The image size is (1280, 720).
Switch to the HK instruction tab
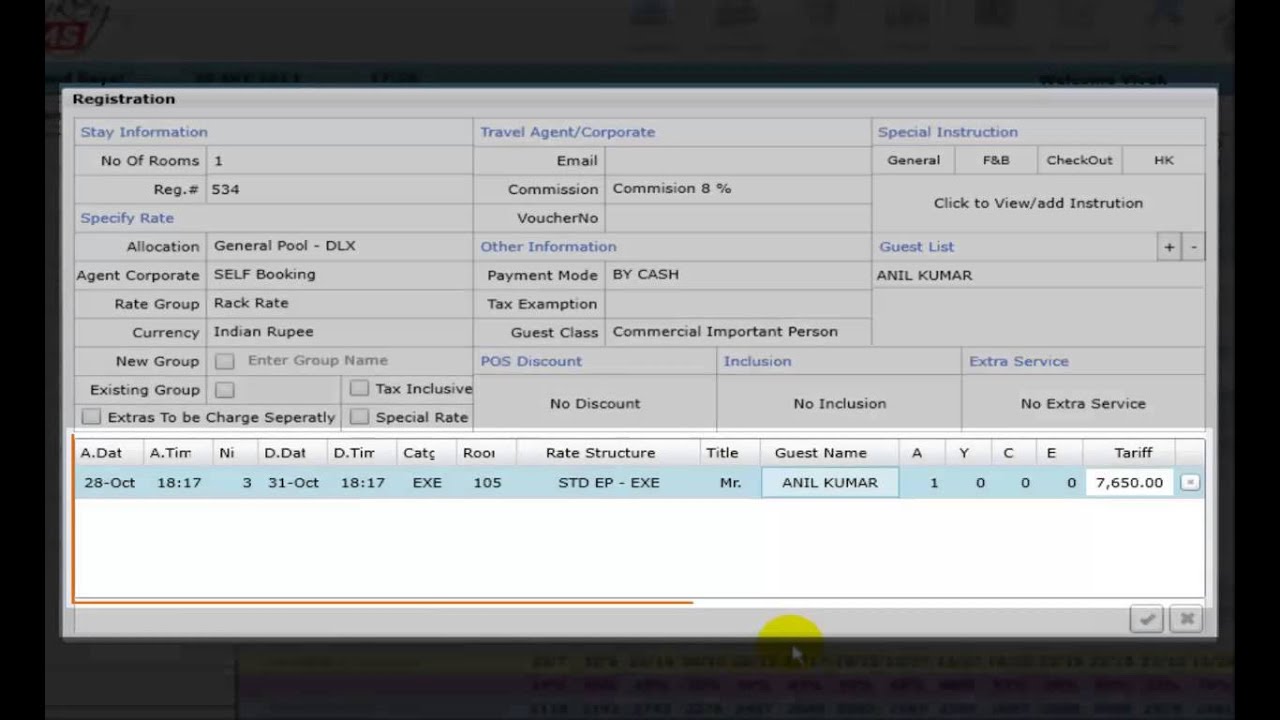pyautogui.click(x=1163, y=160)
